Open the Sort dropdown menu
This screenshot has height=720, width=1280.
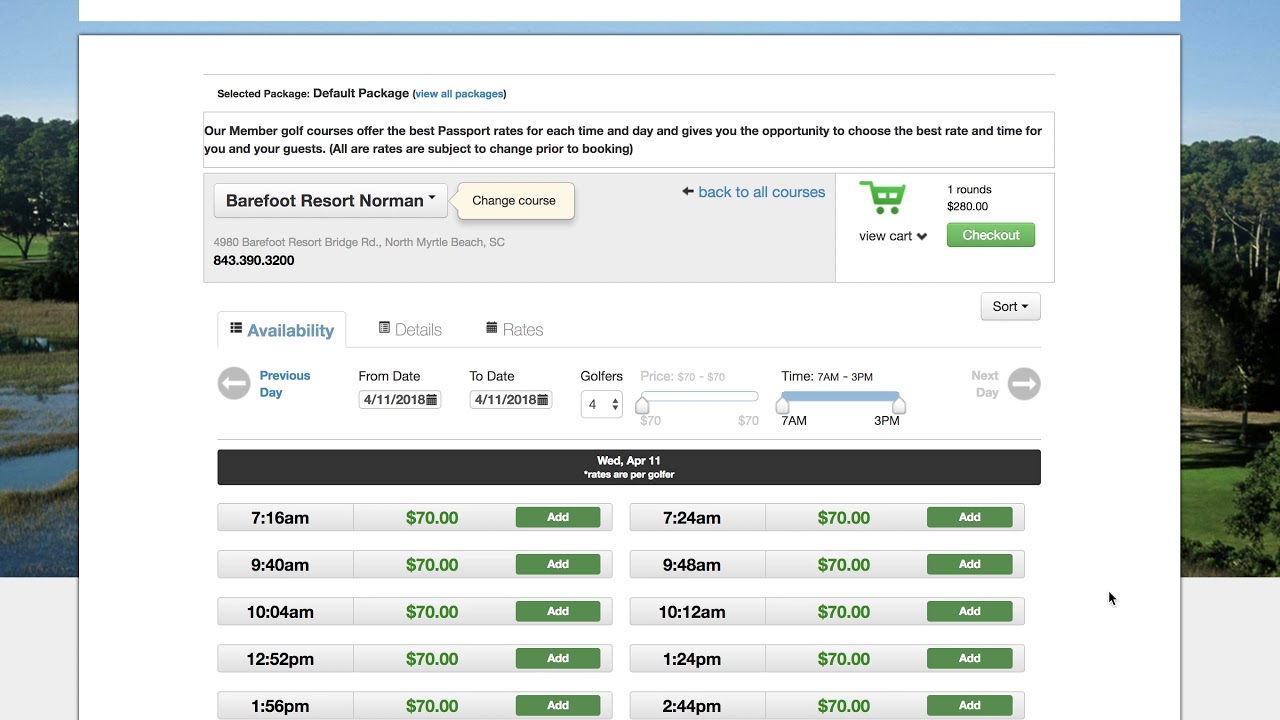[x=1010, y=307]
